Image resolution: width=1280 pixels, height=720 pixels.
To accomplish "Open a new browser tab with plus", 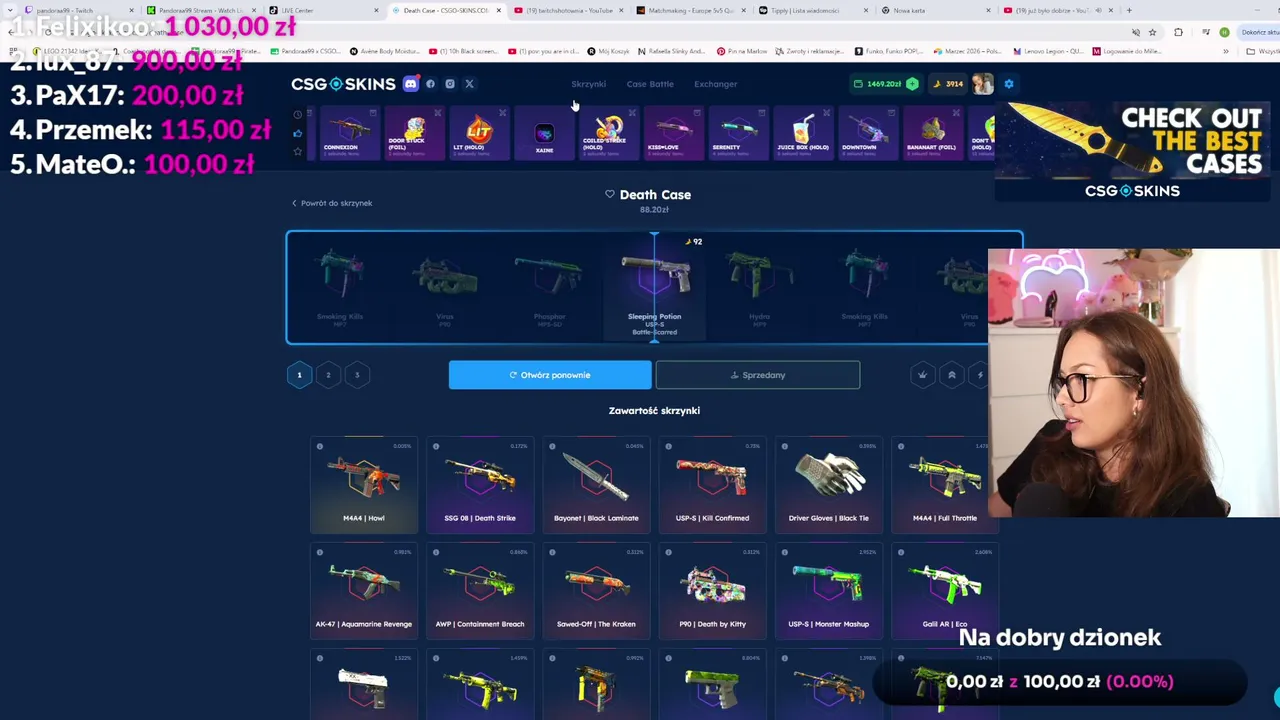I will pos(1130,10).
